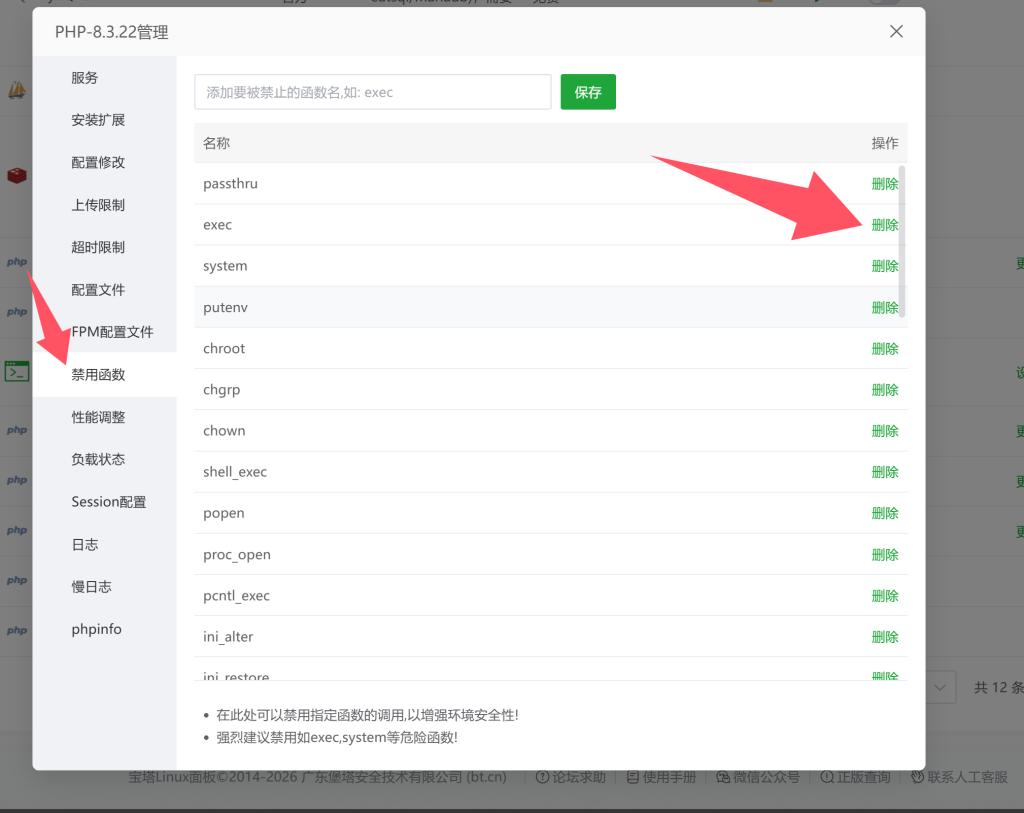The height and width of the screenshot is (813, 1024).
Task: Click the disabled function name input field
Action: (x=373, y=92)
